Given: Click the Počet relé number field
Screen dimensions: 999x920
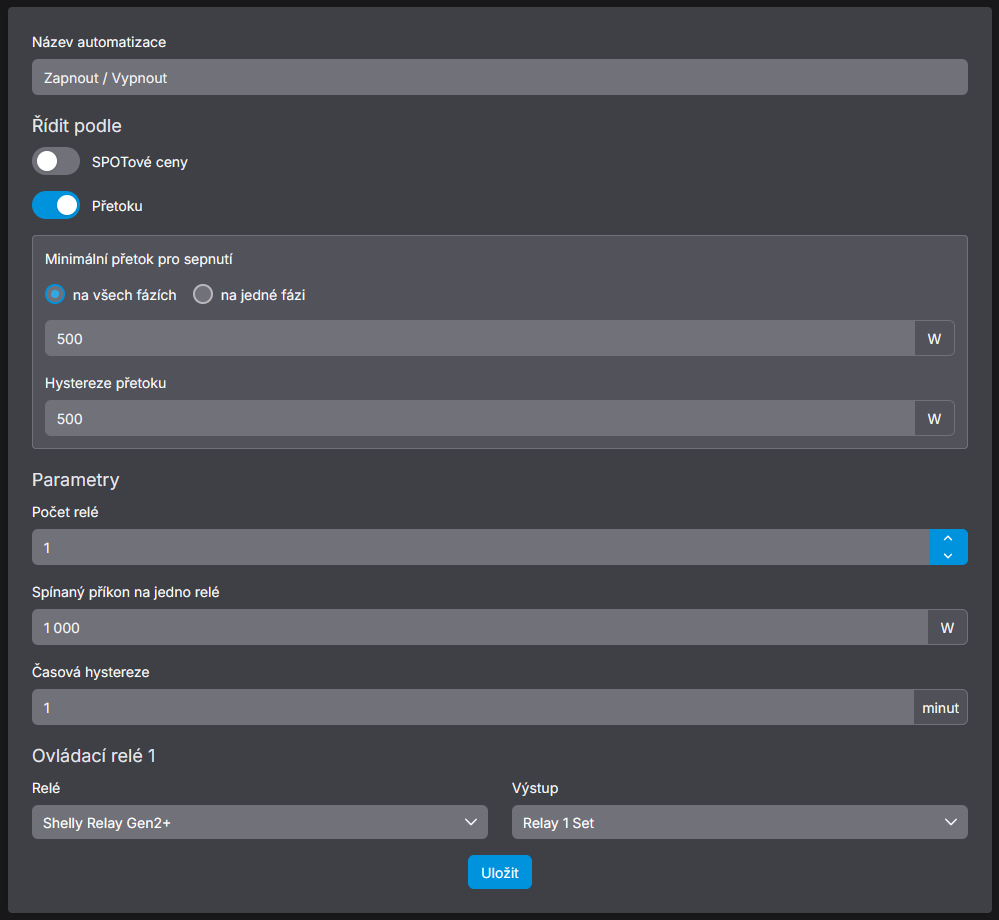Looking at the screenshot, I should pyautogui.click(x=480, y=547).
